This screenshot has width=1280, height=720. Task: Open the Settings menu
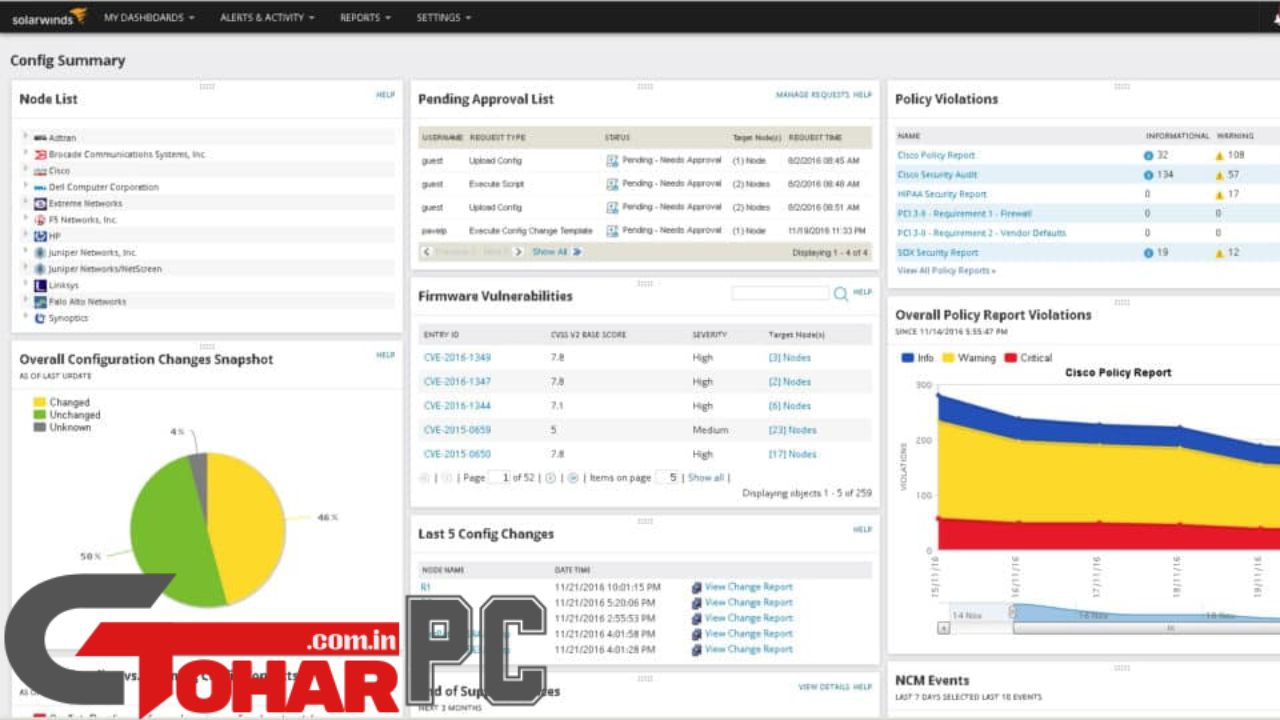click(x=443, y=18)
